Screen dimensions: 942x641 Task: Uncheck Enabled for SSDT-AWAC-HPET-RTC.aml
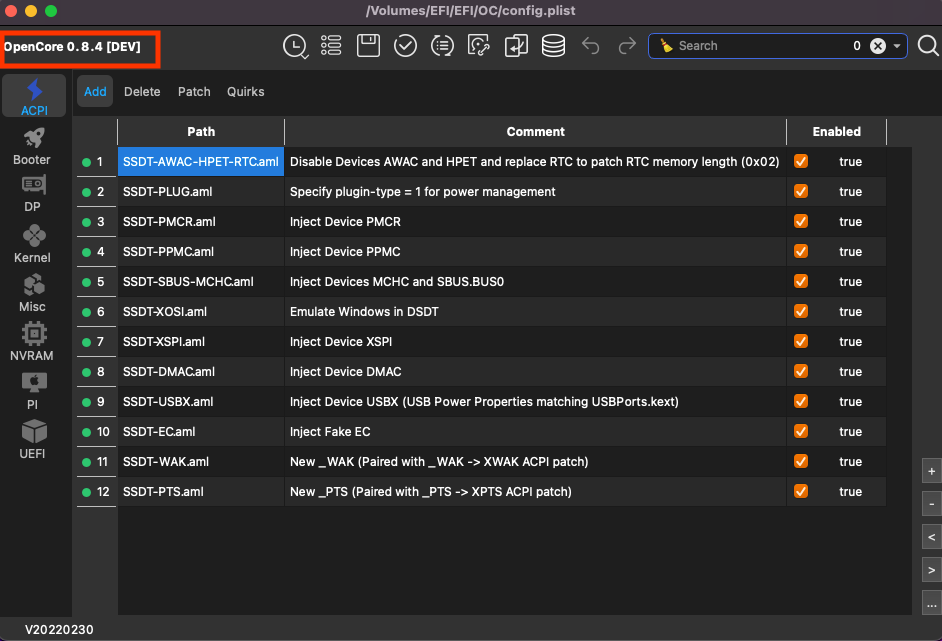[801, 161]
